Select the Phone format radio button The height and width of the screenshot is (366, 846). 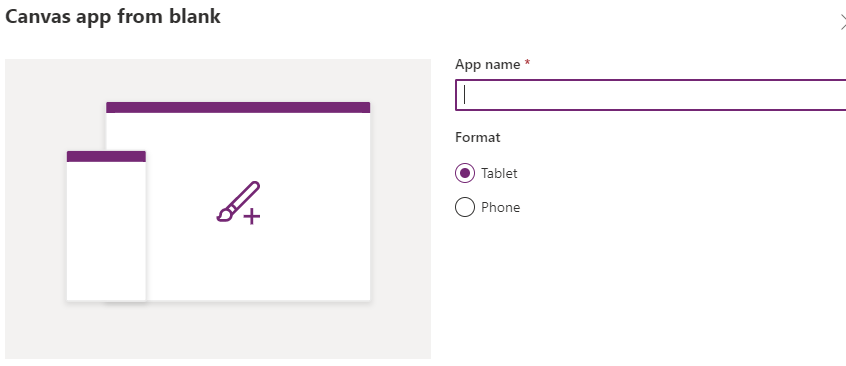pyautogui.click(x=465, y=207)
